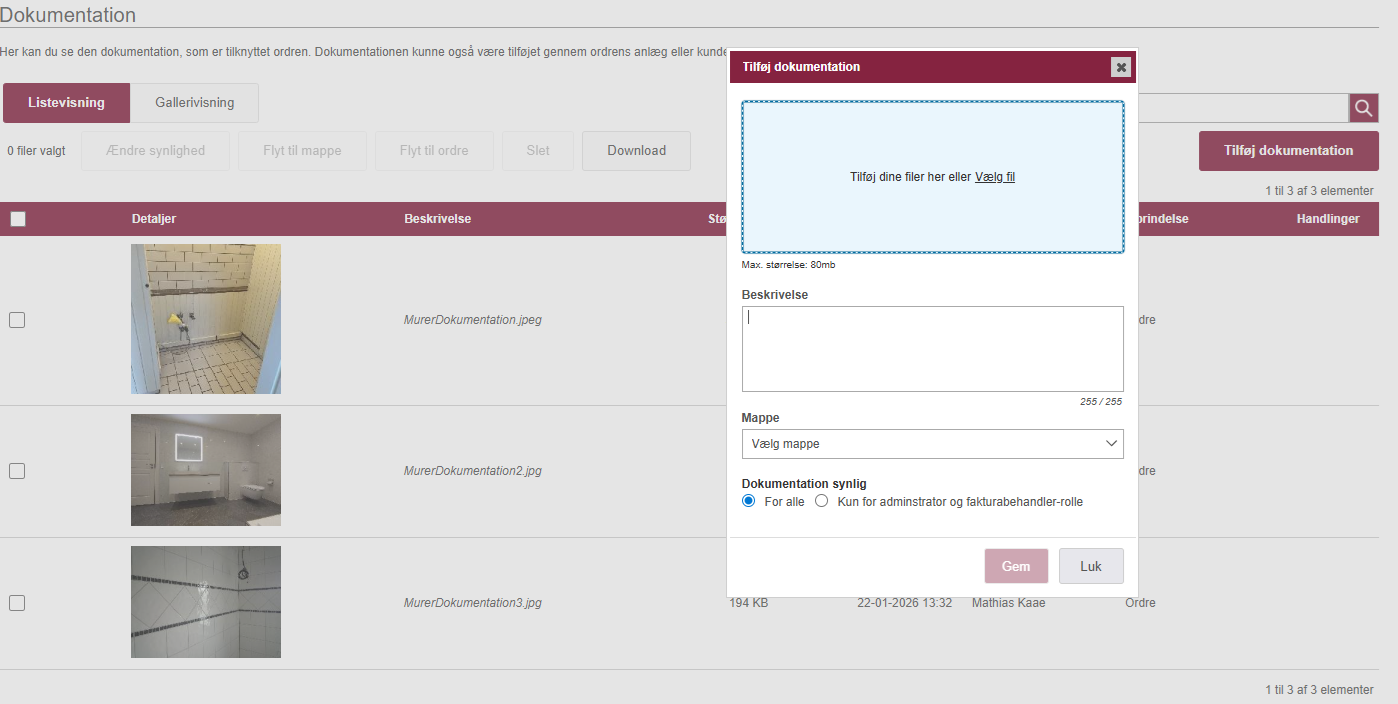Screen dimensions: 1398x704
Task: Click the Luk button in dialog
Action: coord(1091,566)
